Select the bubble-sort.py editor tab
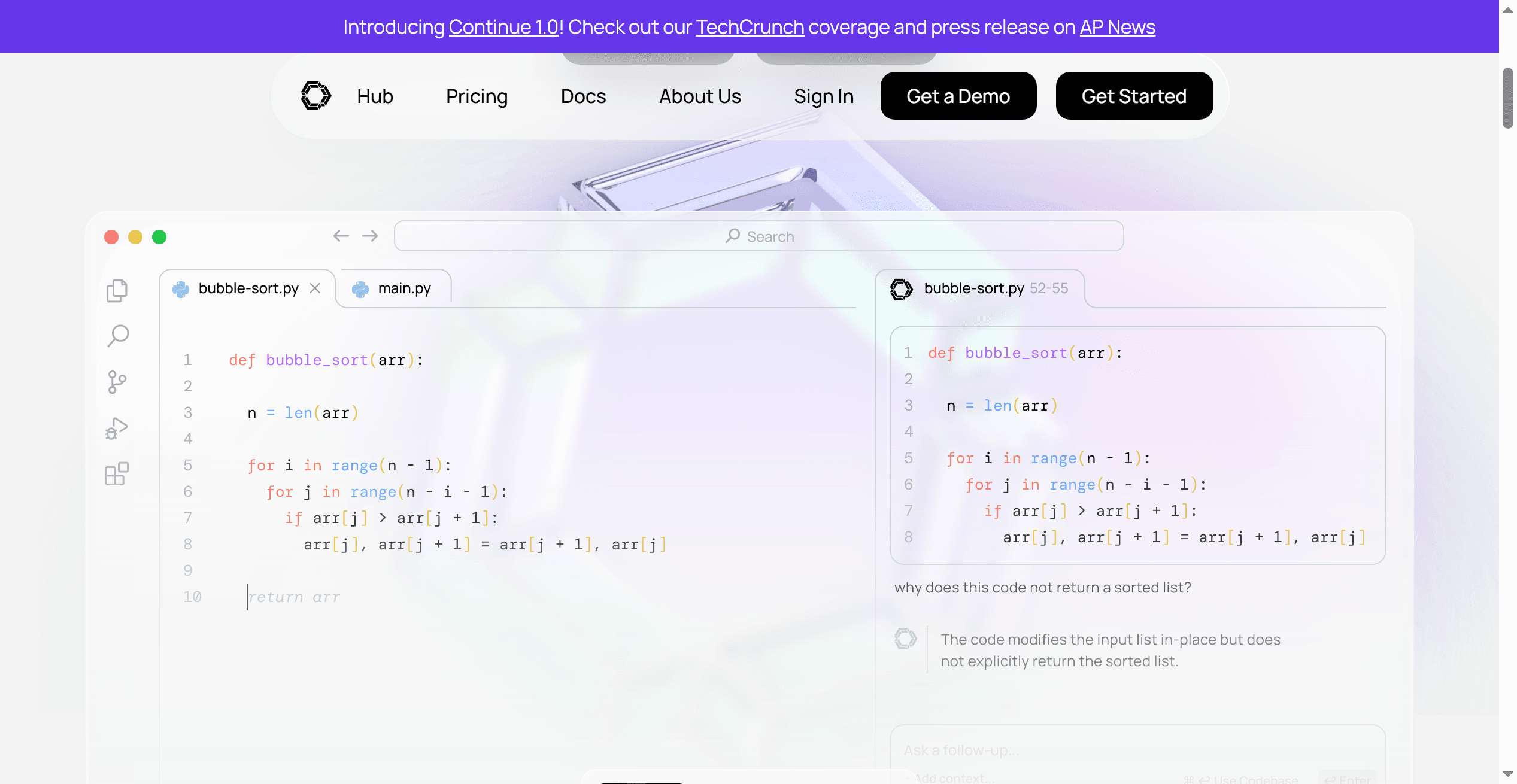 pos(248,288)
